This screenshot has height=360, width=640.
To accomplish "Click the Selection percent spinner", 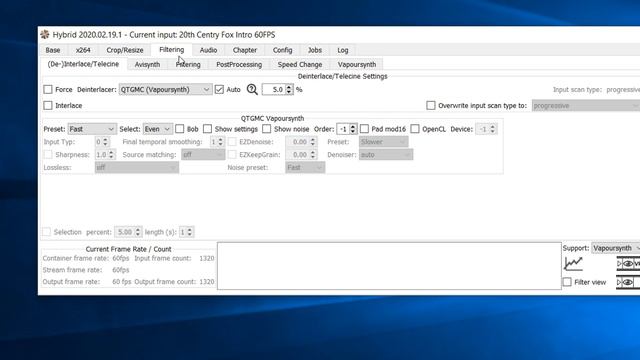I will tap(128, 232).
